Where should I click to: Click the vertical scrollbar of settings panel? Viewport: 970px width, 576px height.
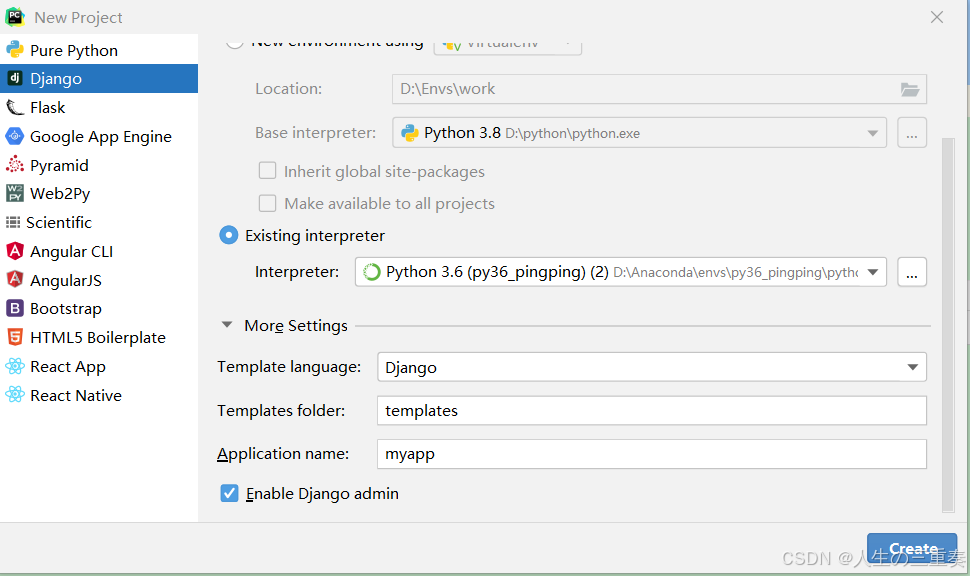[x=948, y=325]
